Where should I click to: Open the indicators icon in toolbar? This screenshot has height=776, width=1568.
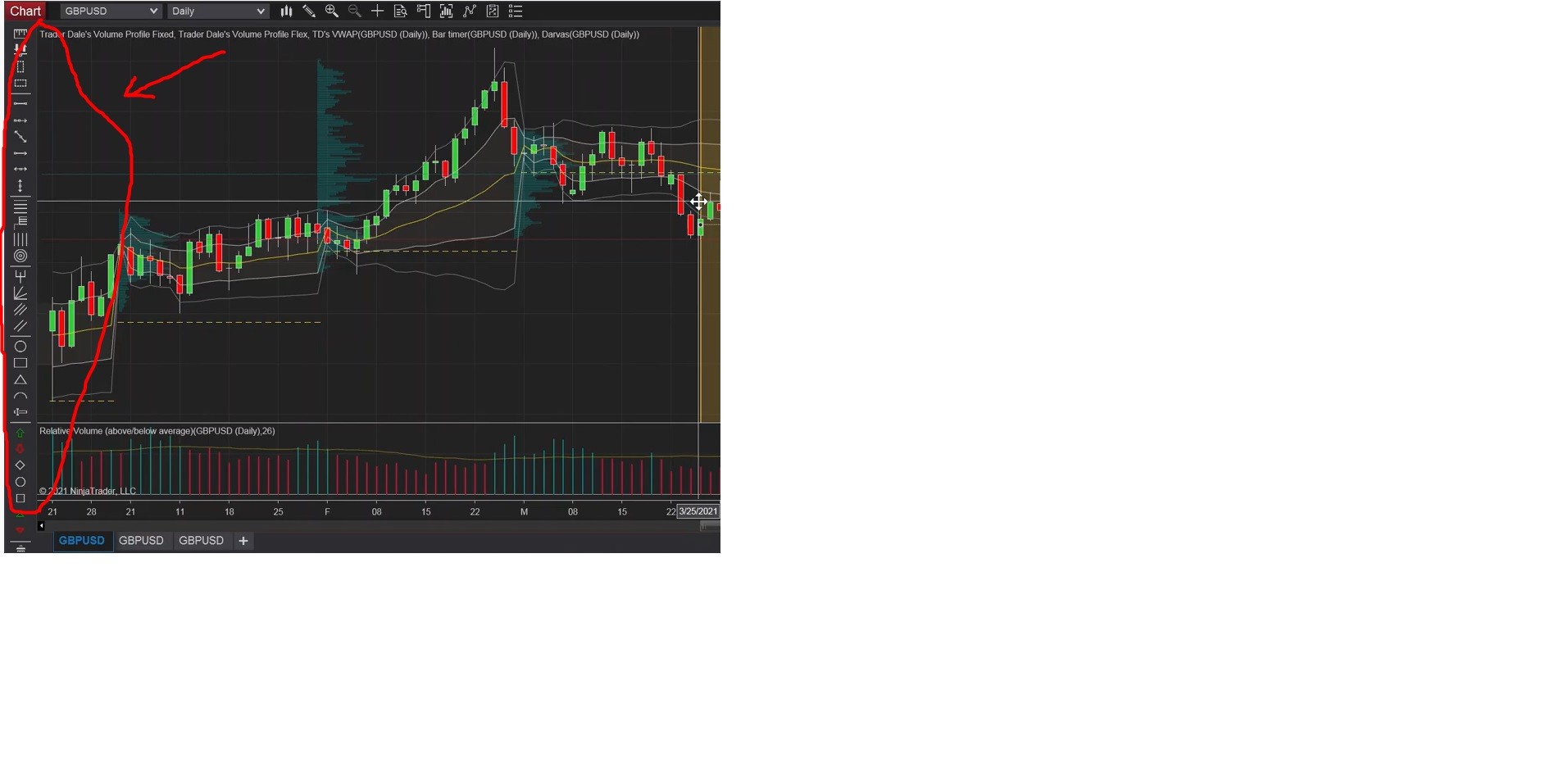click(447, 11)
